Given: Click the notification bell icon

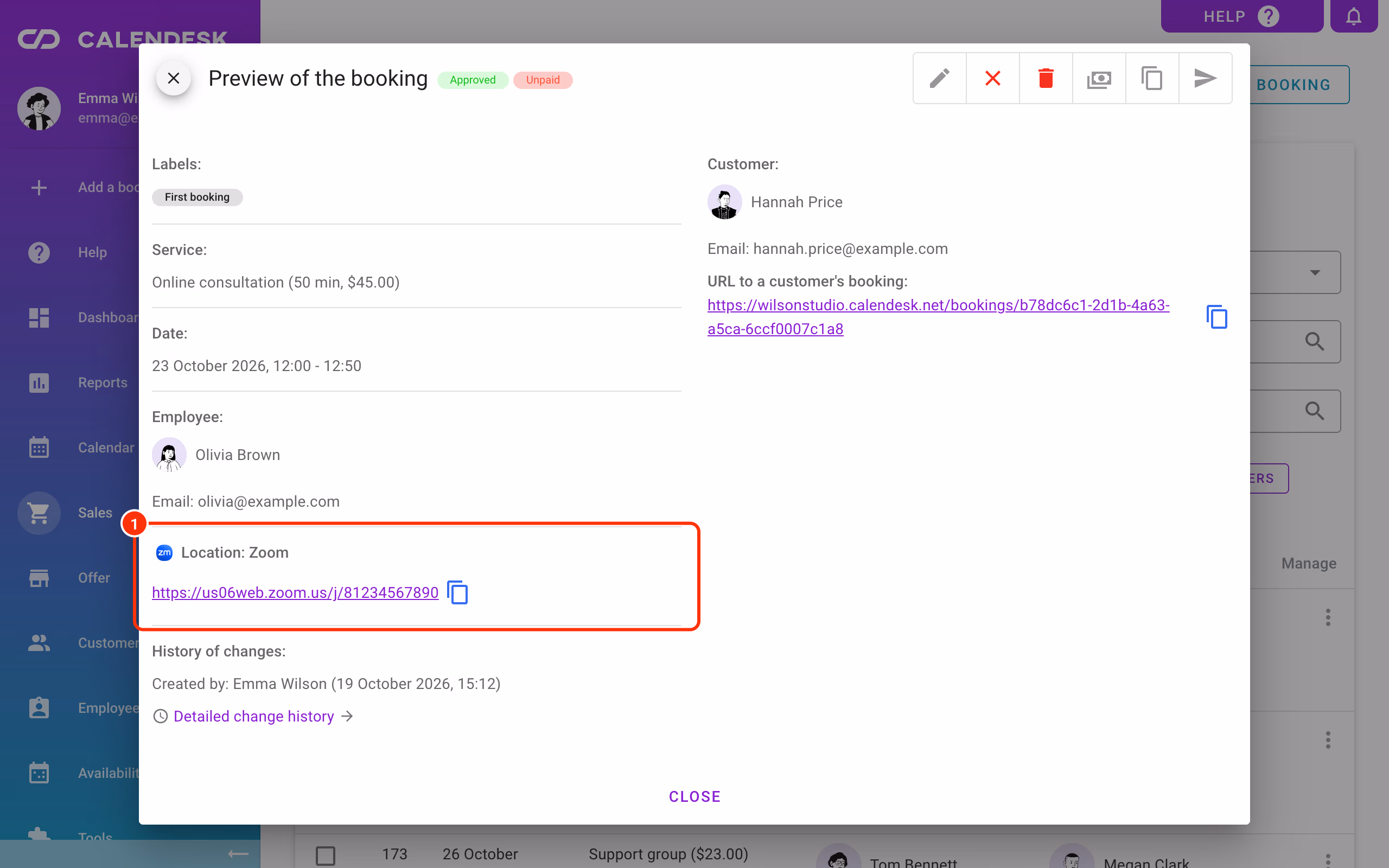Looking at the screenshot, I should tap(1353, 16).
